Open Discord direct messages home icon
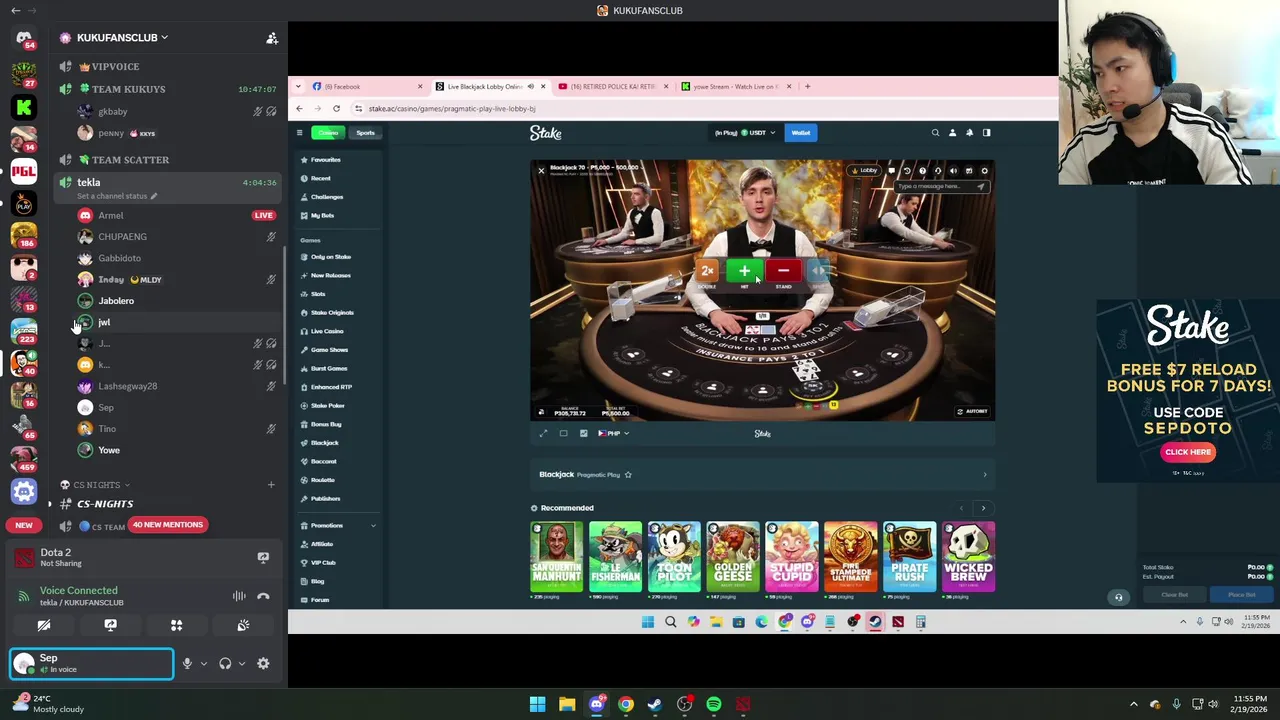1280x720 pixels. click(24, 39)
